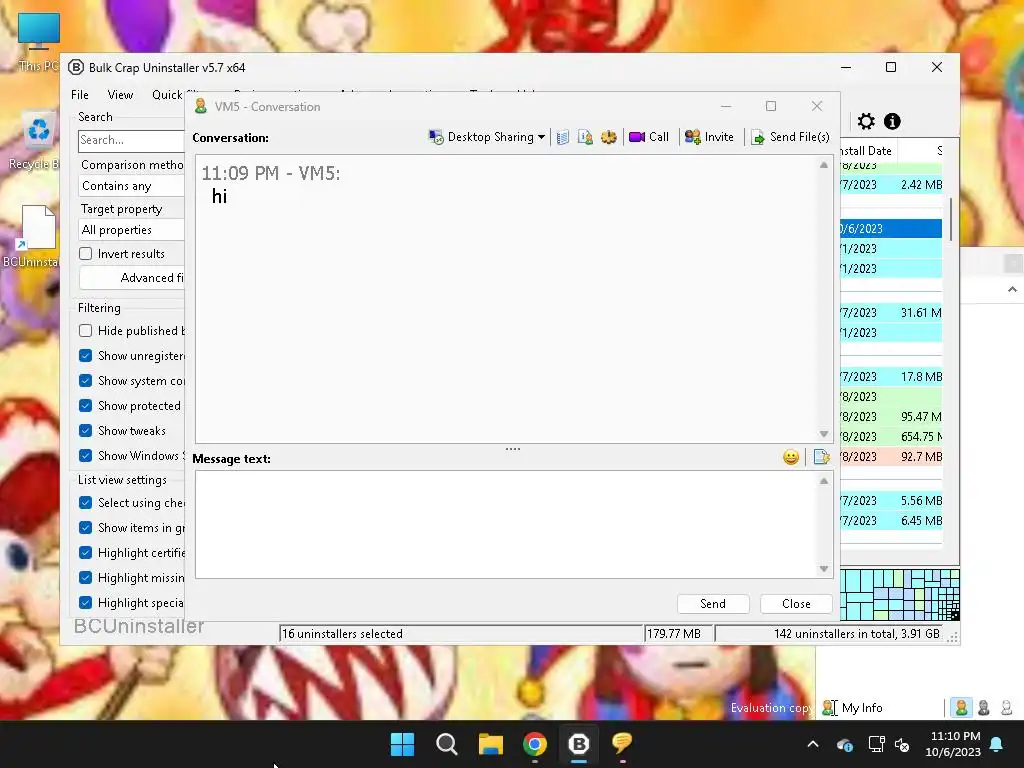Toggle the Show unregistered checkbox
Image resolution: width=1024 pixels, height=768 pixels.
(86, 355)
